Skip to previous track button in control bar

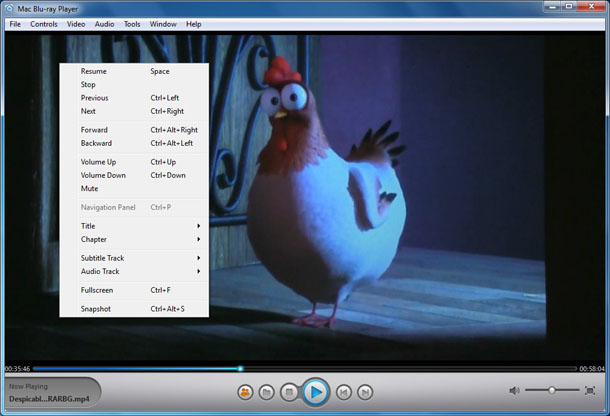pos(344,392)
